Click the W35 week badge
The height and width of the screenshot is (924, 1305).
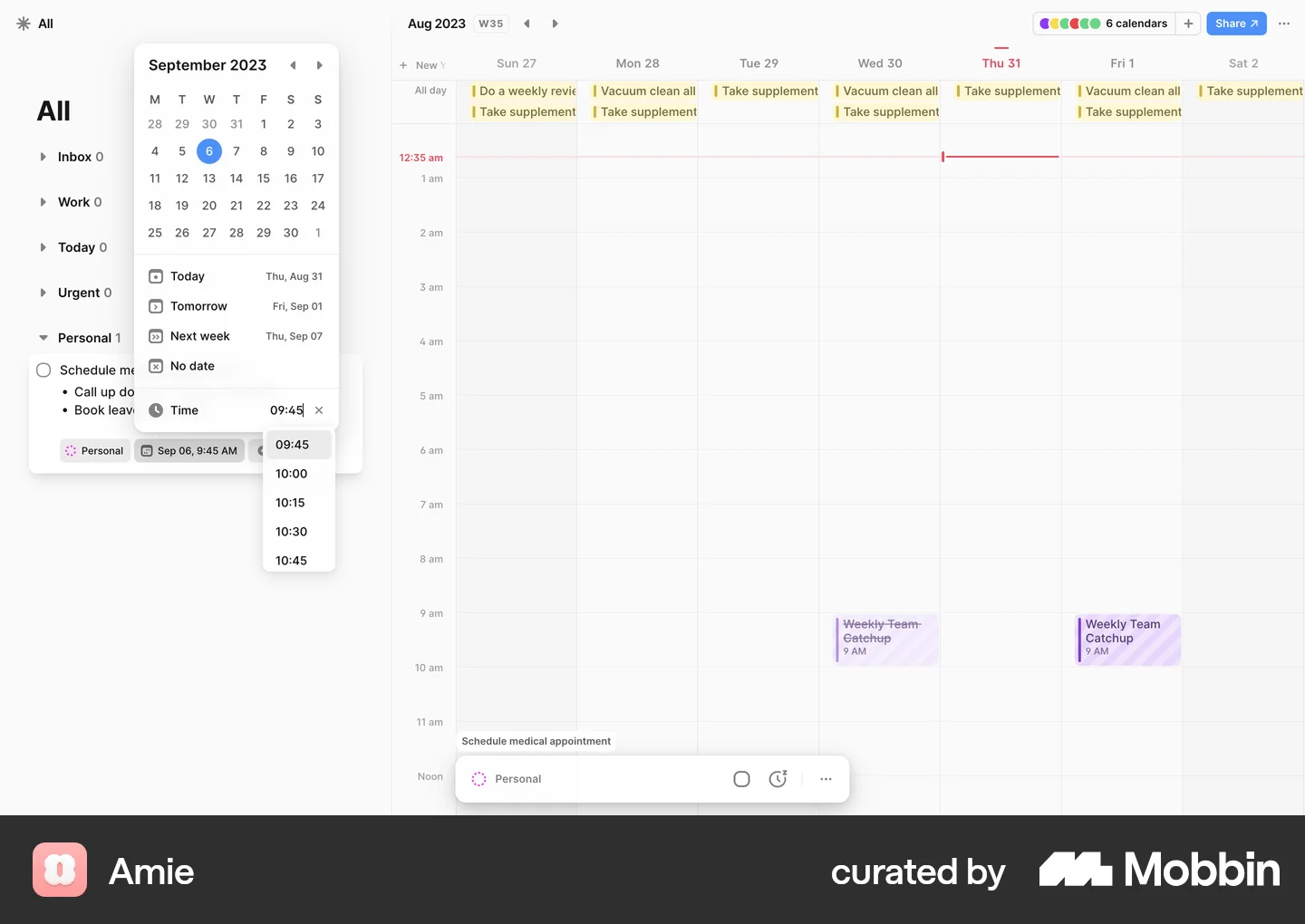tap(490, 24)
